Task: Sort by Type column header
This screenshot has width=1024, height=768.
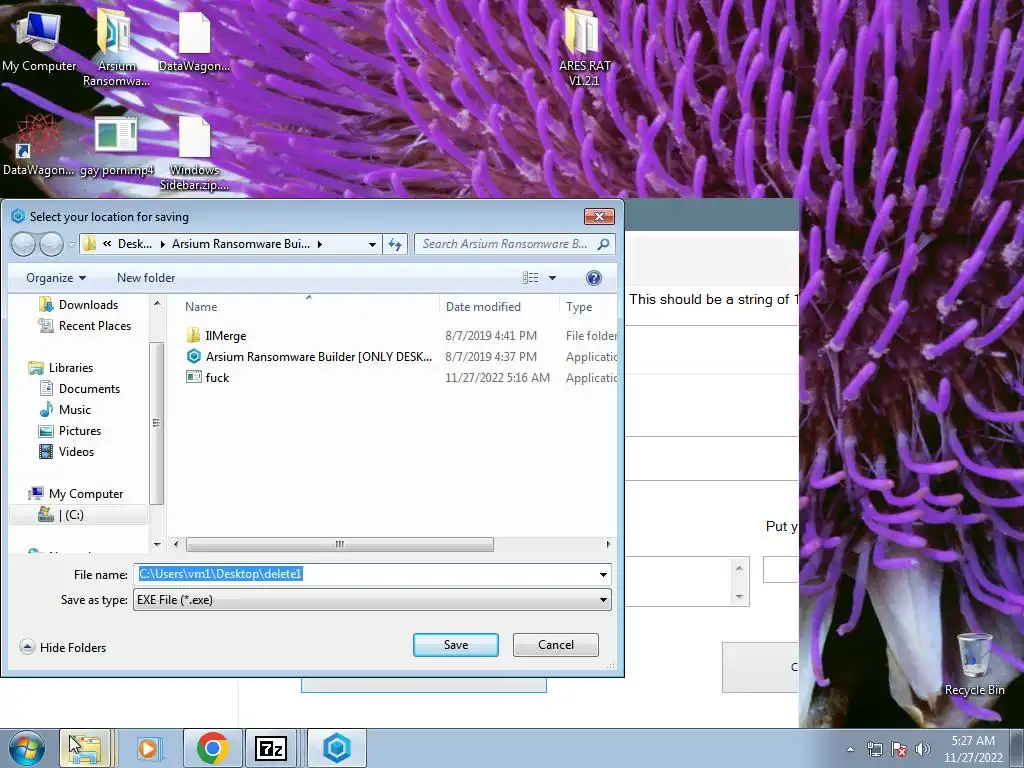Action: click(588, 307)
